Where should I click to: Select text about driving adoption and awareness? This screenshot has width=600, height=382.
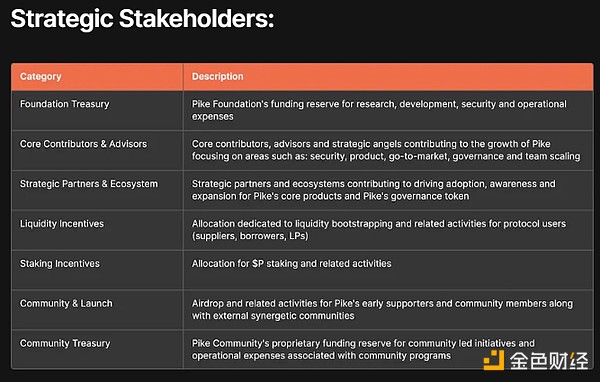tap(373, 190)
